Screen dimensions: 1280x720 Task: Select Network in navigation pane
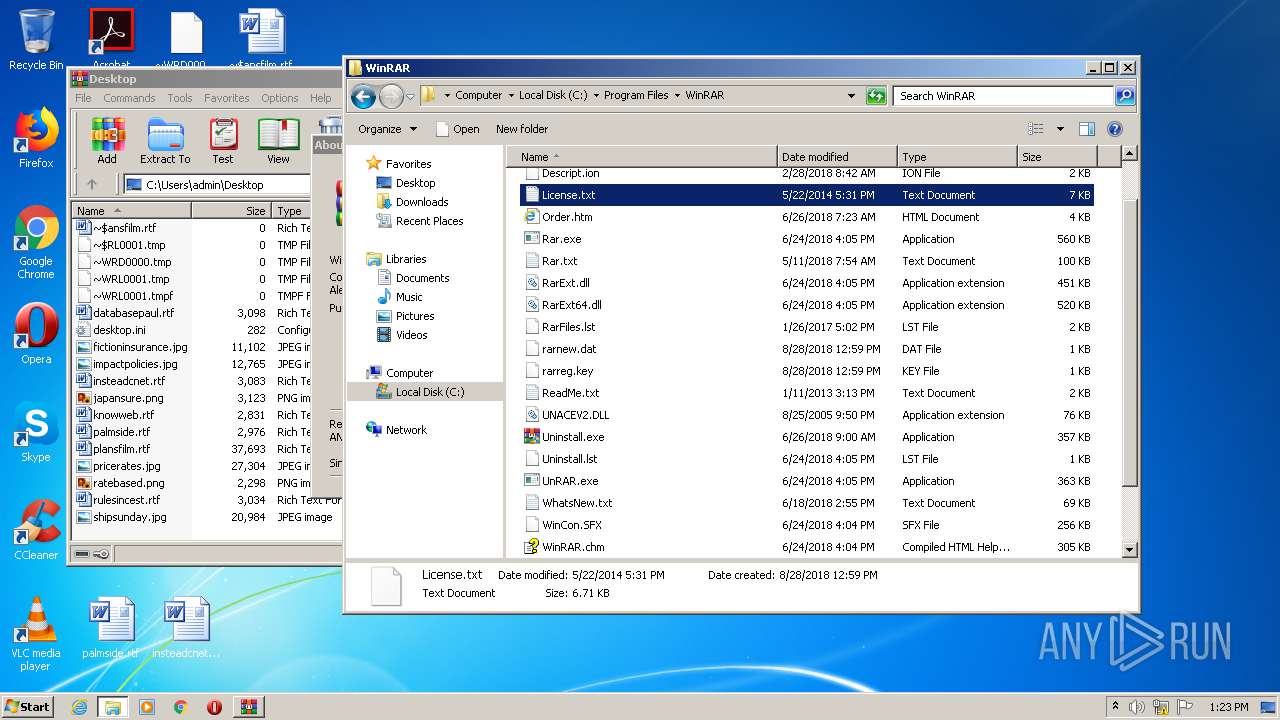click(x=406, y=430)
